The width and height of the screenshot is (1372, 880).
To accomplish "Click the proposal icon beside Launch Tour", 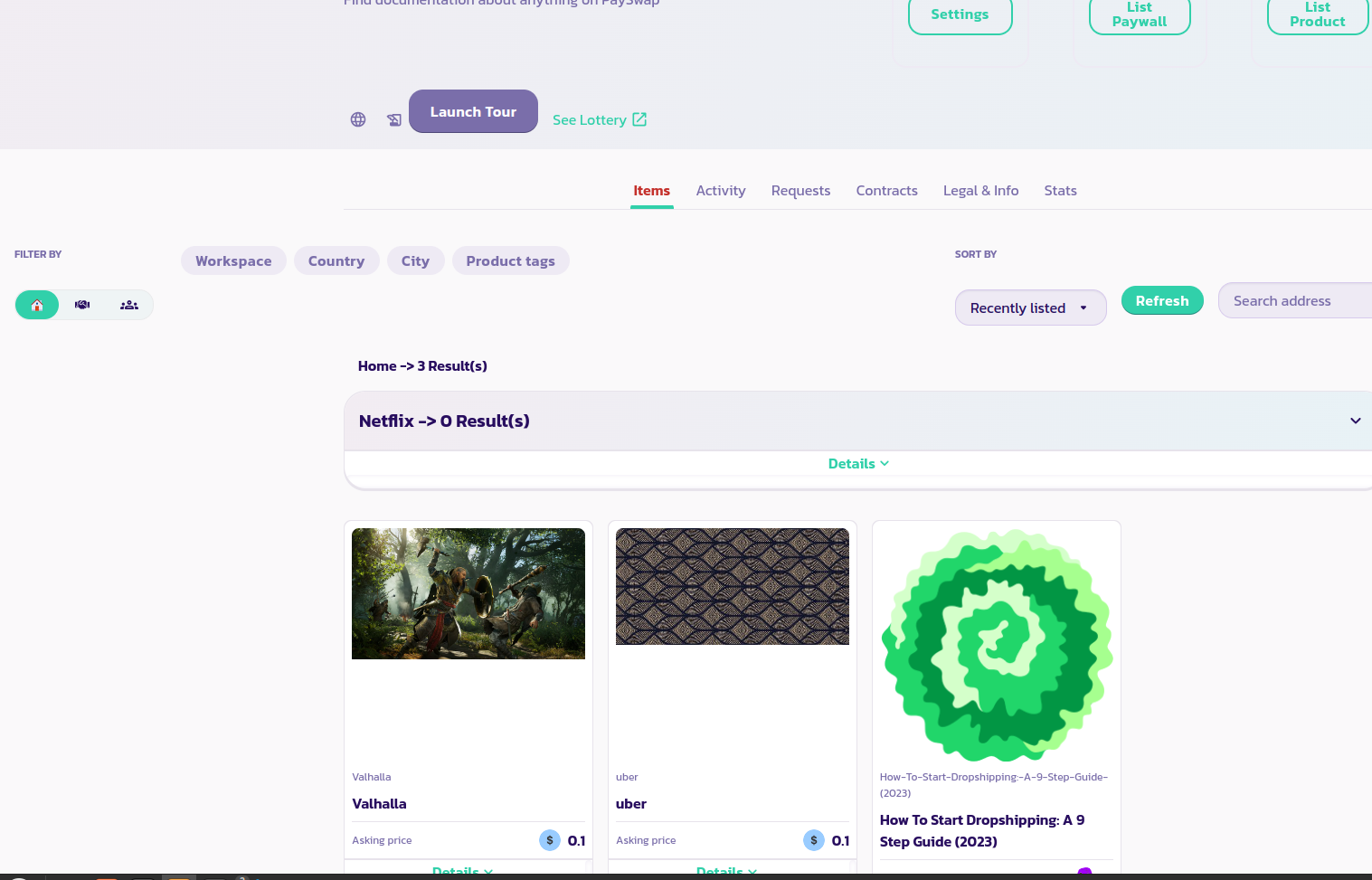I will point(394,119).
